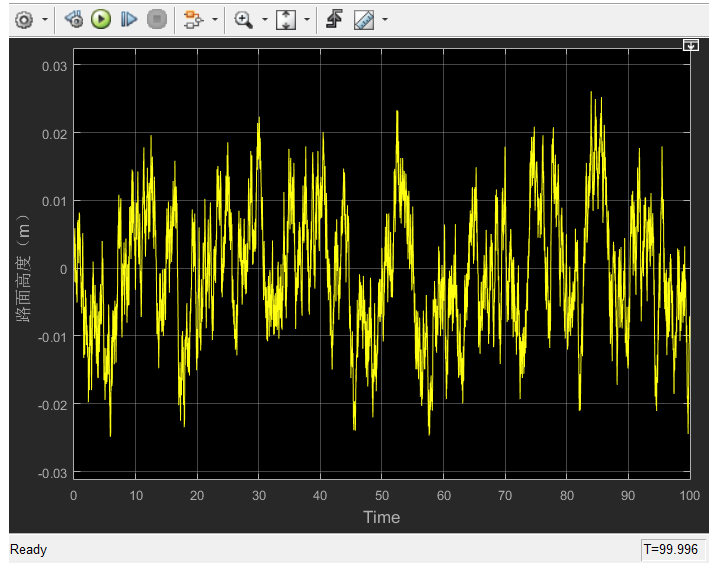Expand the Highlight Block dropdown arrow
The image size is (718, 572).
[213, 20]
